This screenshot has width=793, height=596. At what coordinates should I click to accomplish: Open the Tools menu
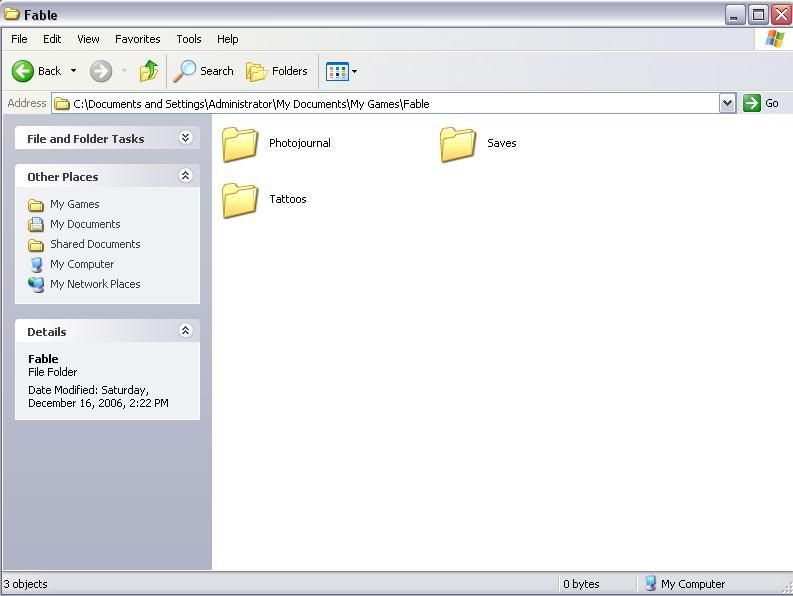[x=189, y=39]
